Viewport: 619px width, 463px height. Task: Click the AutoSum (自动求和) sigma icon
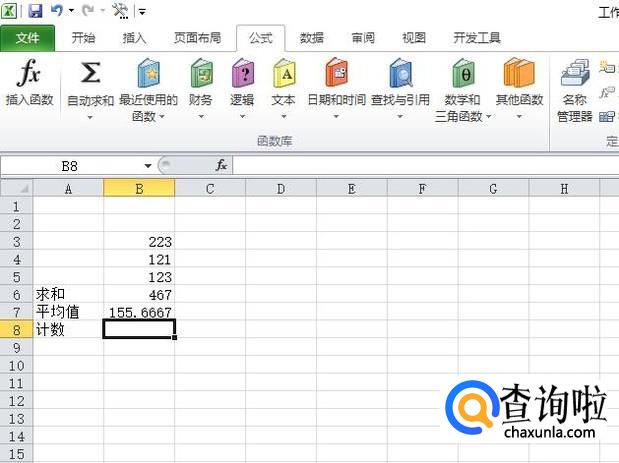(x=90, y=77)
